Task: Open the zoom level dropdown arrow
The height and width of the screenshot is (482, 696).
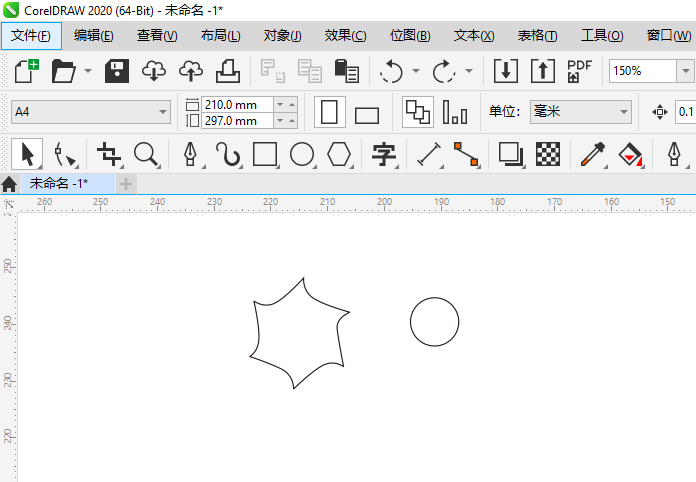Action: [685, 71]
